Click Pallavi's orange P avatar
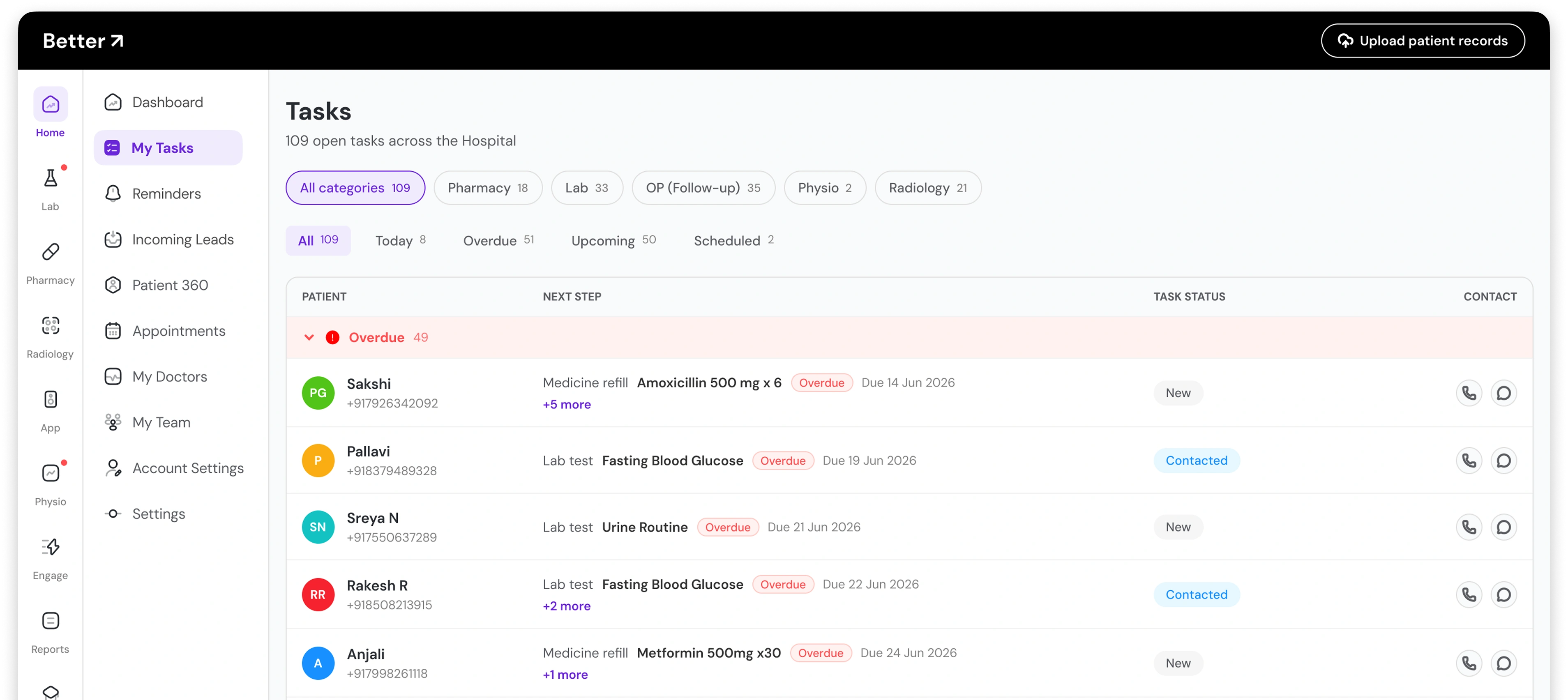The width and height of the screenshot is (1568, 700). (318, 460)
